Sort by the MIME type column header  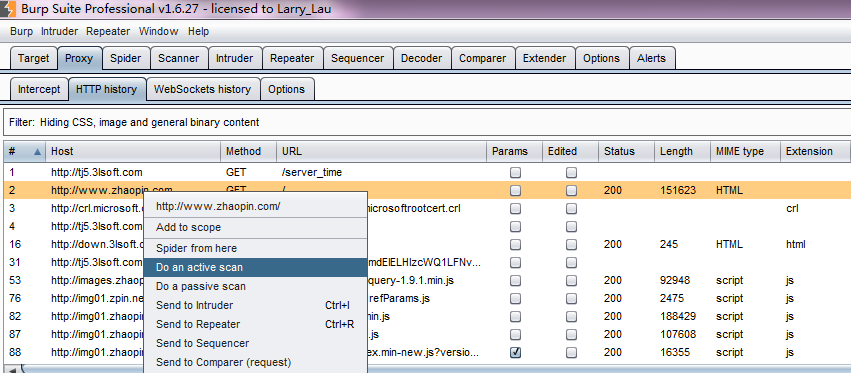point(745,151)
